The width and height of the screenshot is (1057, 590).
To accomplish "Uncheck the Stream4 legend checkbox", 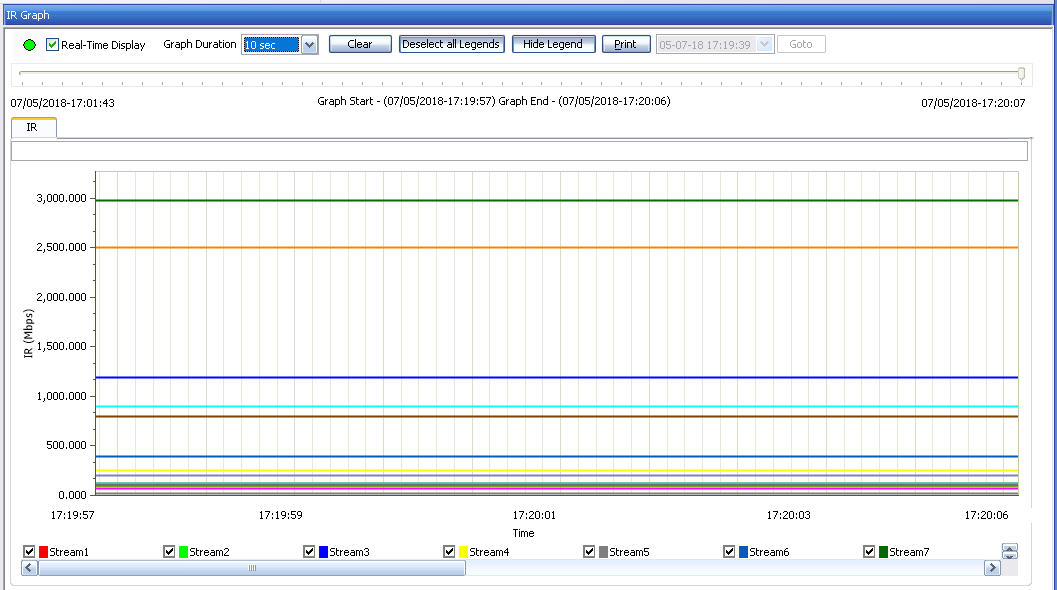I will click(449, 552).
